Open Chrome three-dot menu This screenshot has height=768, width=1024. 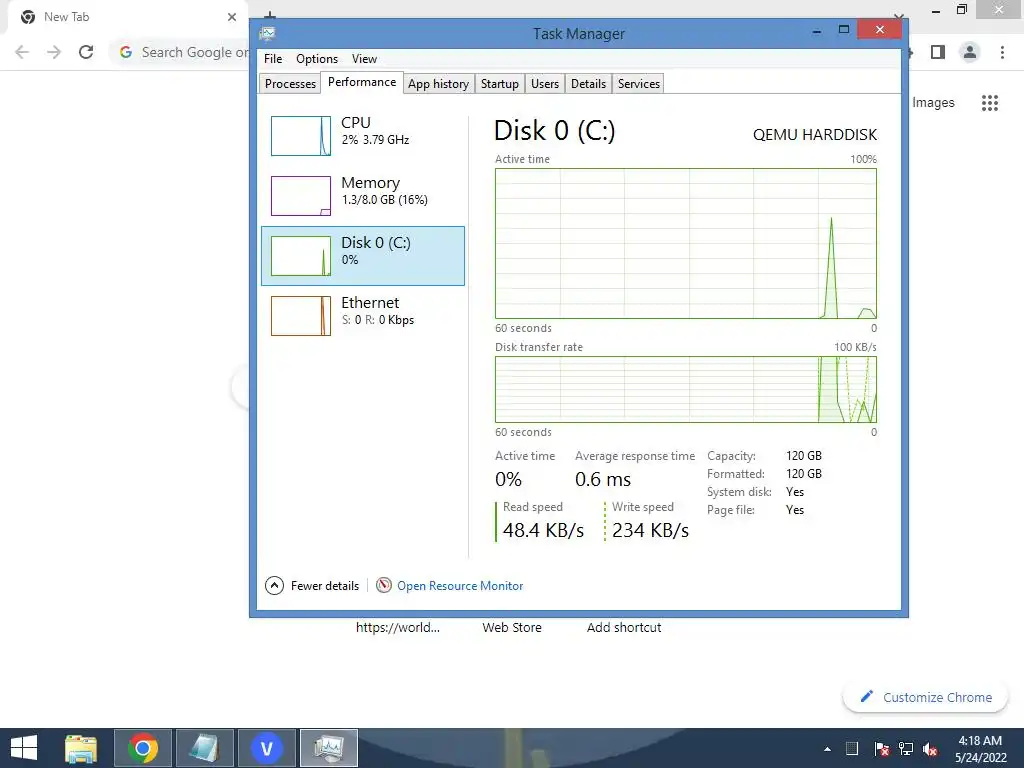[x=1002, y=52]
